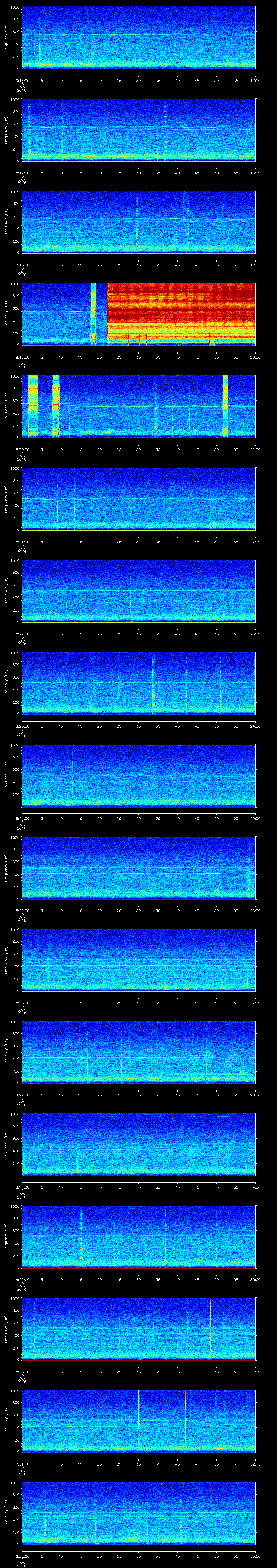
Task: Click the 30:00 end time label
Action: tap(256, 1279)
